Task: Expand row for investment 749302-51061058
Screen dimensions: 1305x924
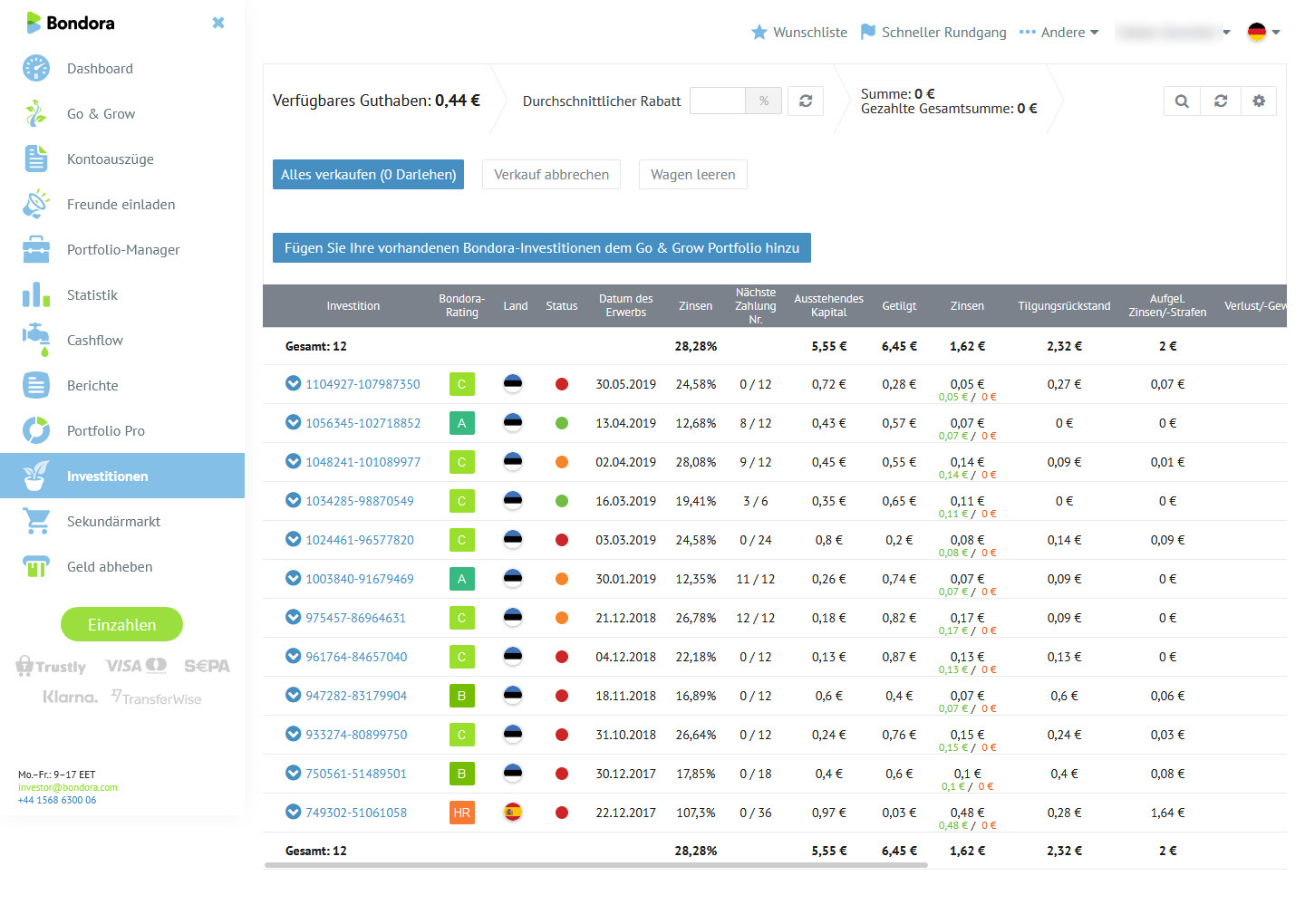Action: tap(293, 812)
